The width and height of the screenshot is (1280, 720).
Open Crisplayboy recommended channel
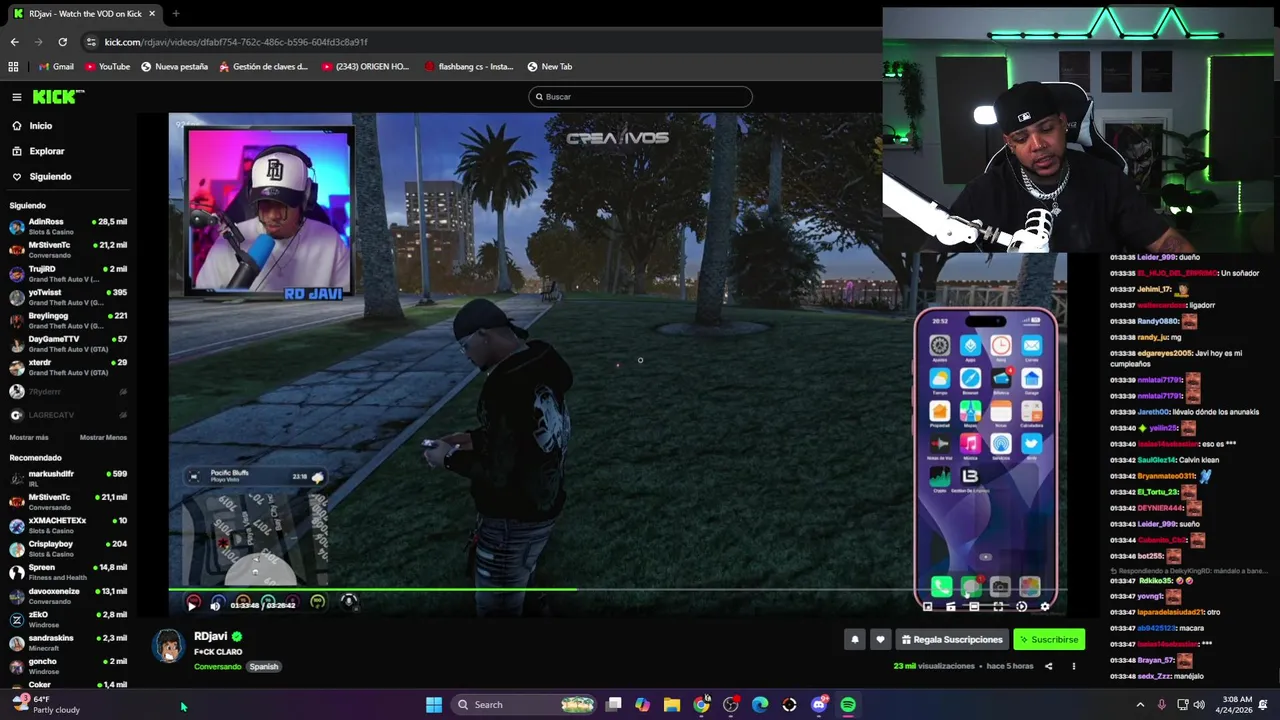tap(68, 548)
